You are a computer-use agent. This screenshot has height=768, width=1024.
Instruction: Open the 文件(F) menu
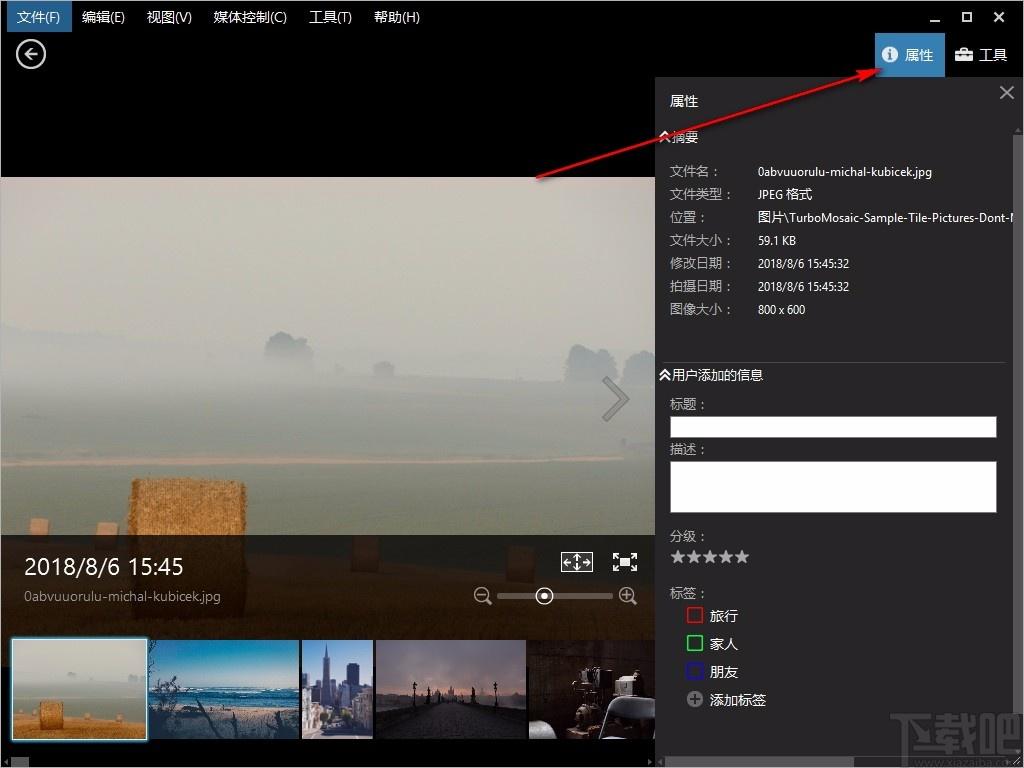coord(39,17)
